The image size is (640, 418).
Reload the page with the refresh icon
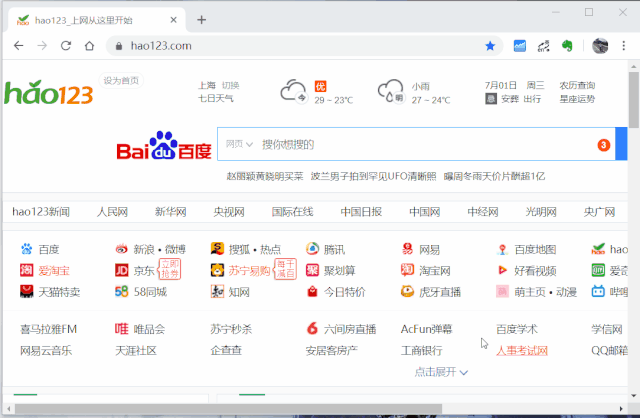[66, 46]
